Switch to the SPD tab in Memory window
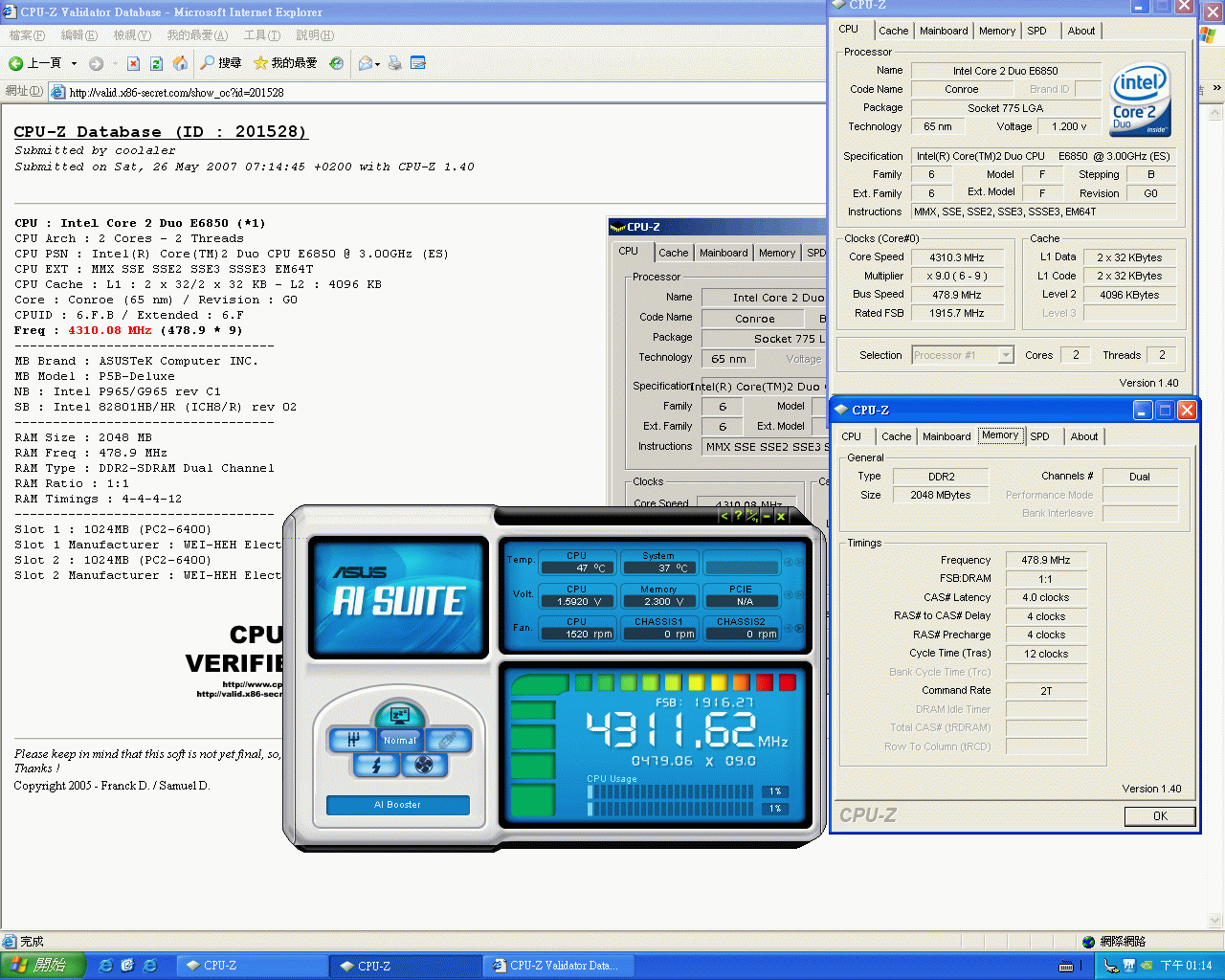 tap(1039, 436)
